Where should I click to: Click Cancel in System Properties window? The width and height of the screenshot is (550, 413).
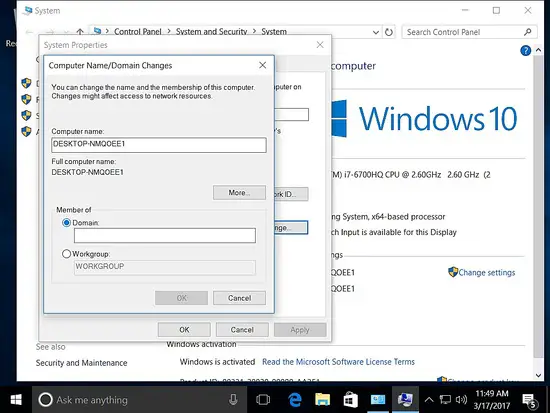click(x=242, y=330)
